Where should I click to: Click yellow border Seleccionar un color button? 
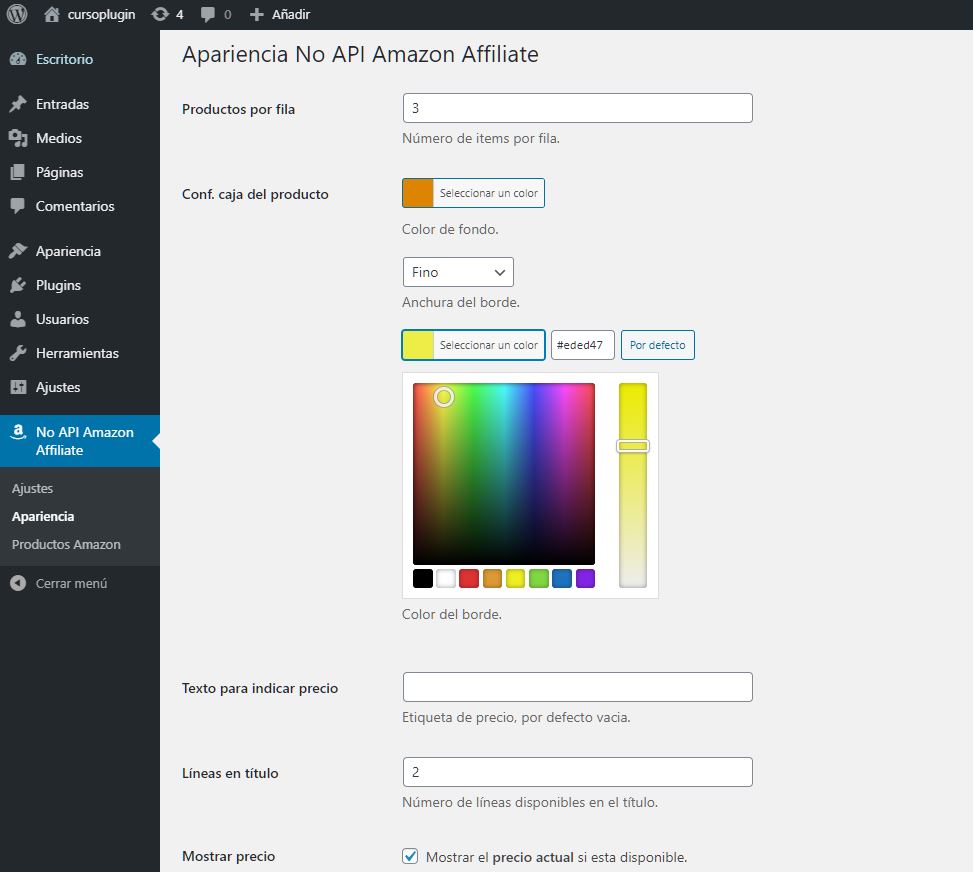pyautogui.click(x=473, y=345)
